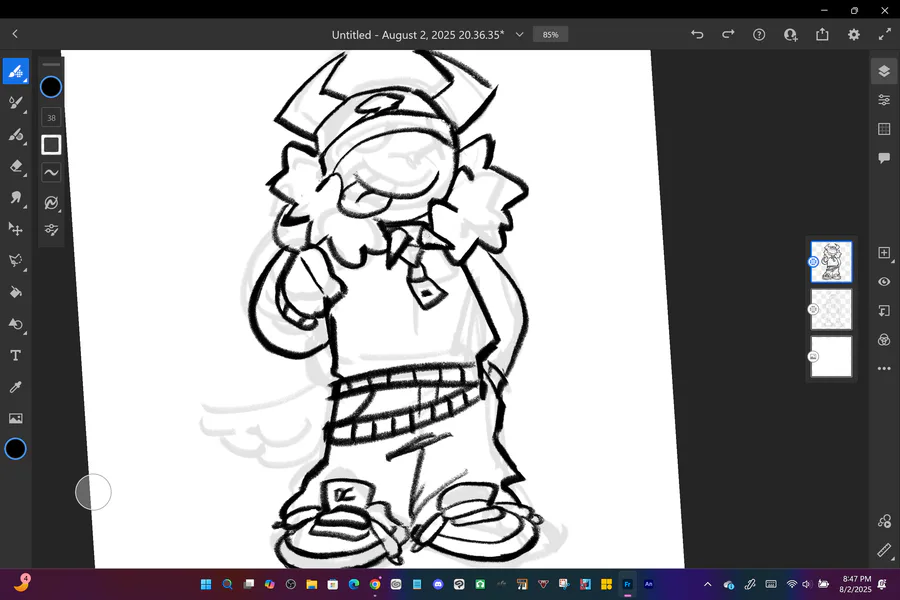The image size is (900, 600).
Task: Select the top character line-art layer thumbnail
Action: 831,262
